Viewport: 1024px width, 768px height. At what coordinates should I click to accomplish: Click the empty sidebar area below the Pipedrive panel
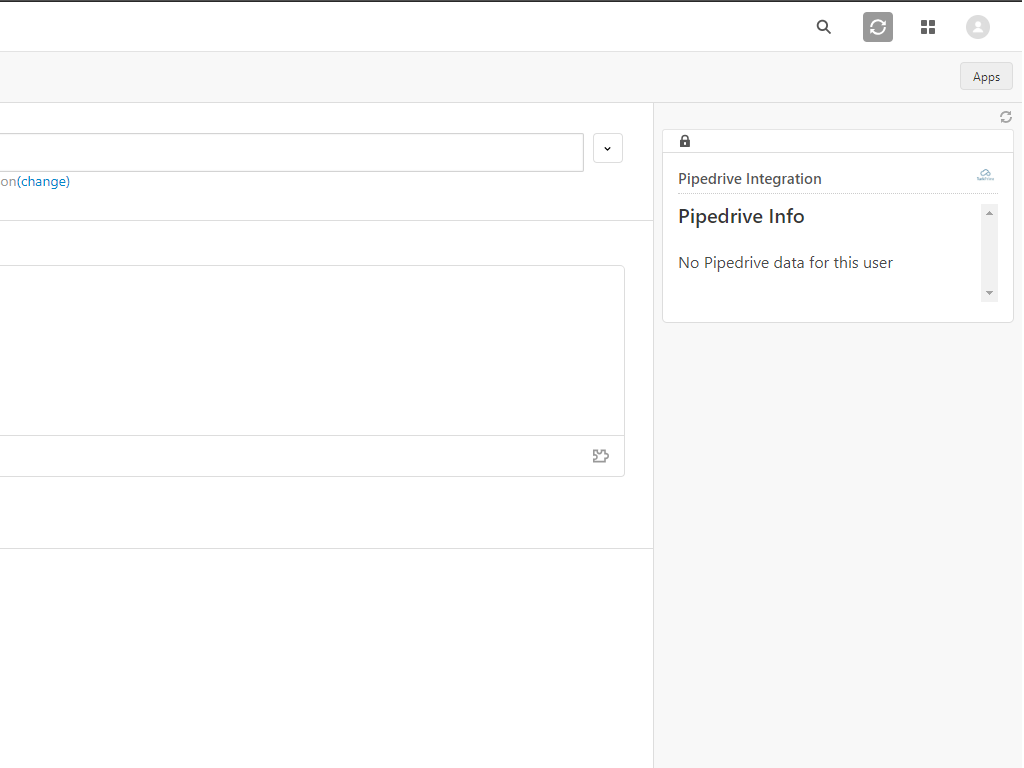(x=838, y=540)
